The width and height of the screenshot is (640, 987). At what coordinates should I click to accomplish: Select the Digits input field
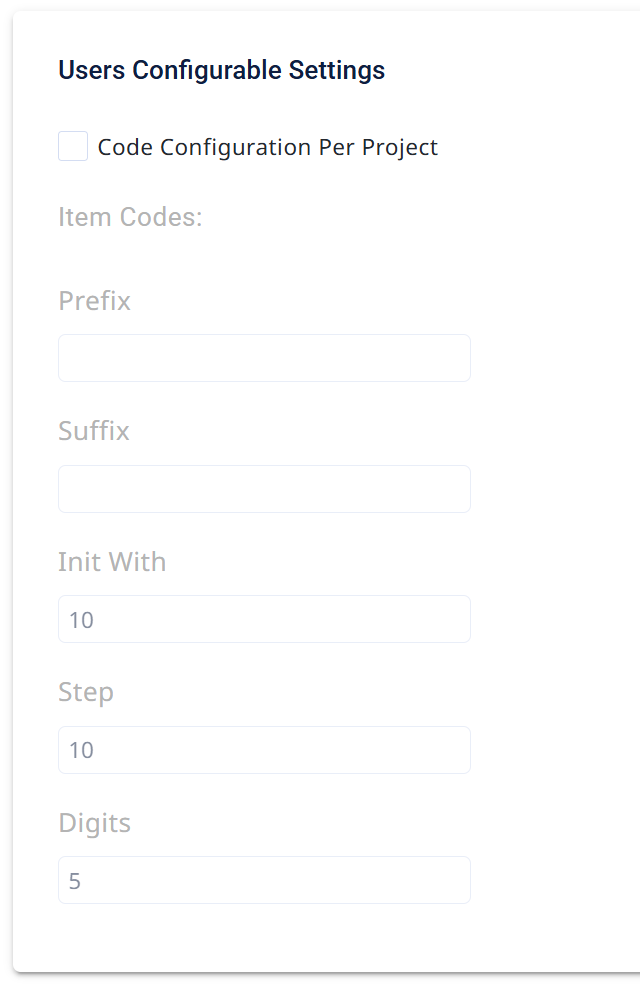[x=264, y=880]
